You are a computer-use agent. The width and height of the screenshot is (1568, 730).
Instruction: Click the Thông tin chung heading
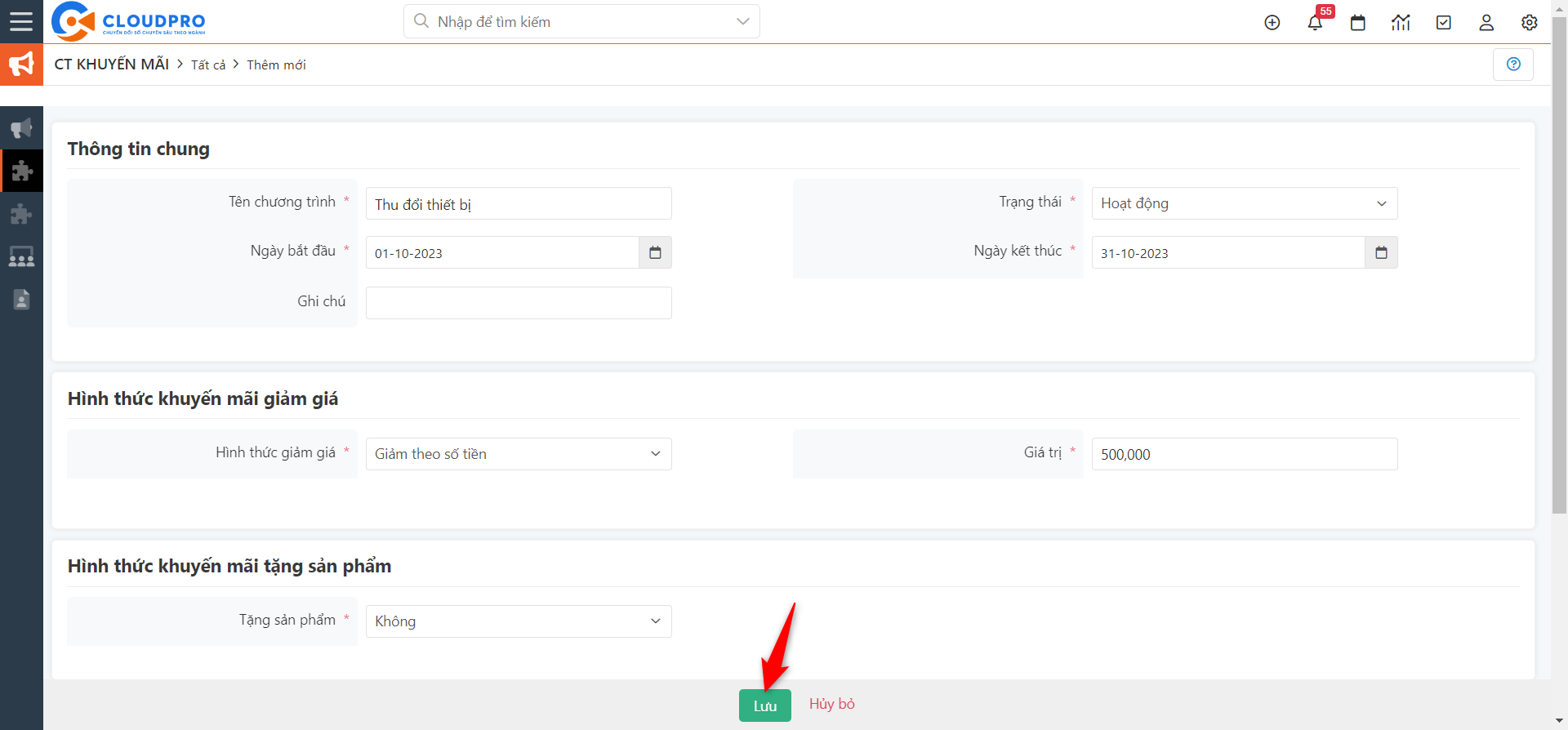pyautogui.click(x=139, y=149)
